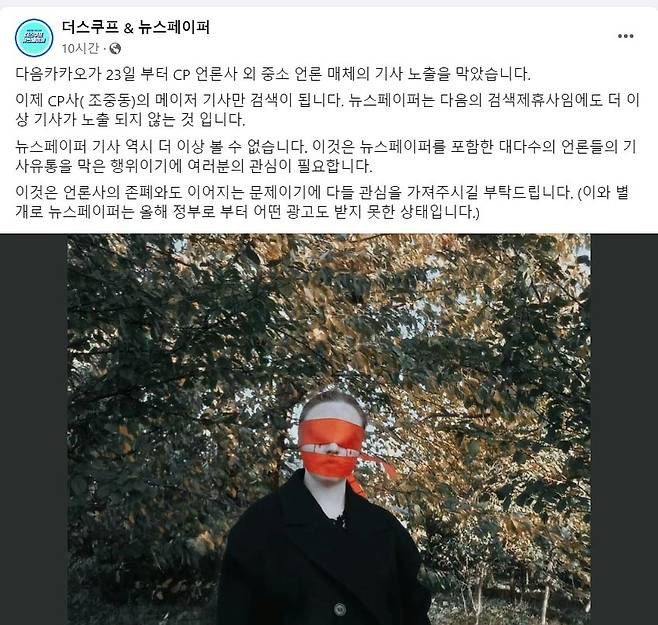Open the three-dot post options menu
The image size is (658, 625).
tap(625, 36)
